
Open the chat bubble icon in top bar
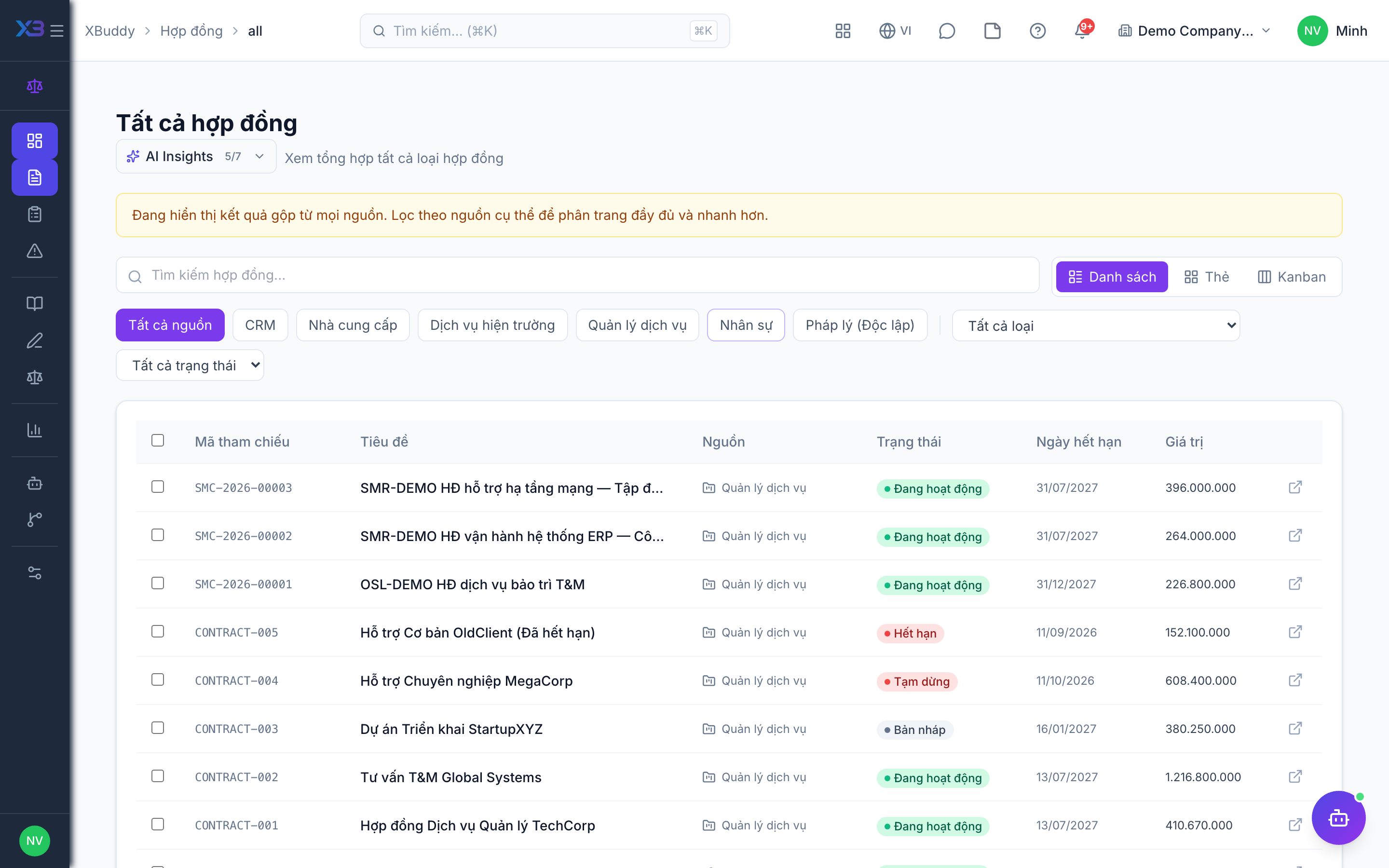(x=946, y=31)
